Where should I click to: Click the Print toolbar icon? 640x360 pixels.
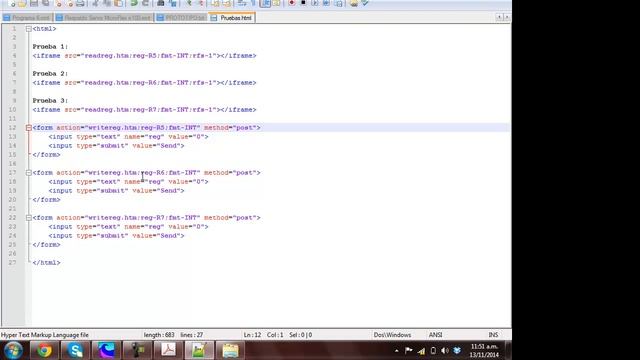80,3
